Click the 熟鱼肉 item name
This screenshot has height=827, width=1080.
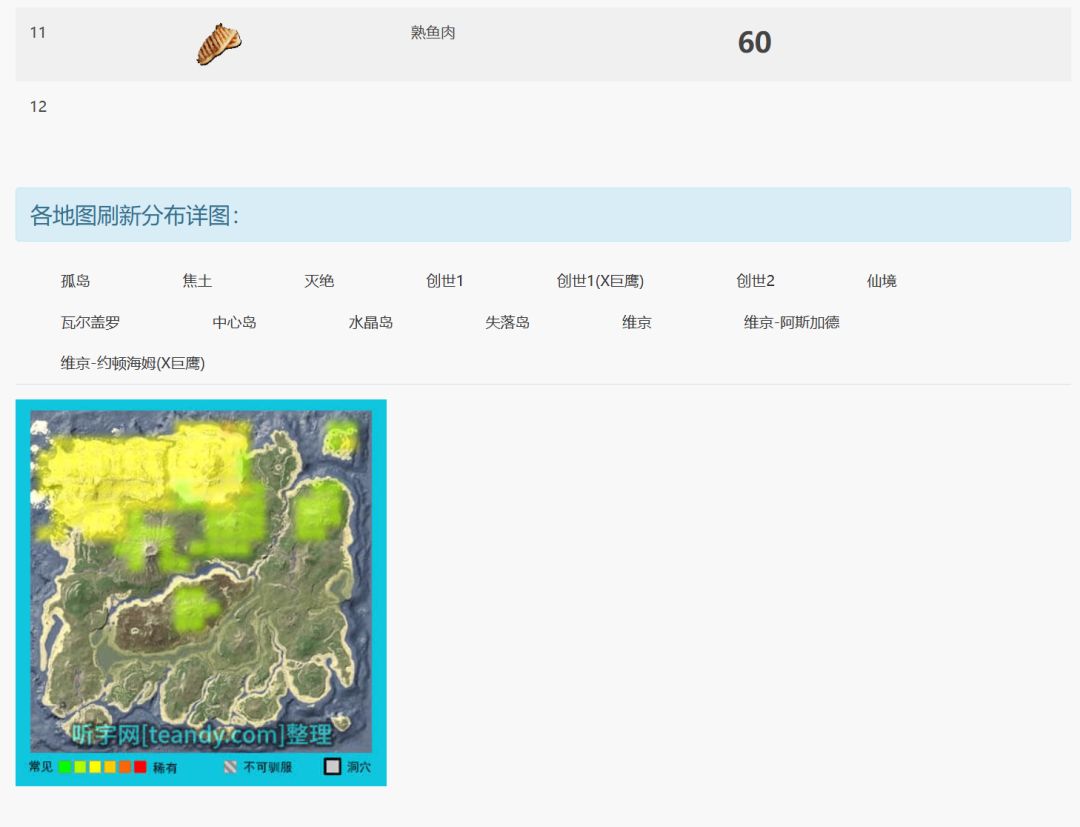click(x=433, y=32)
